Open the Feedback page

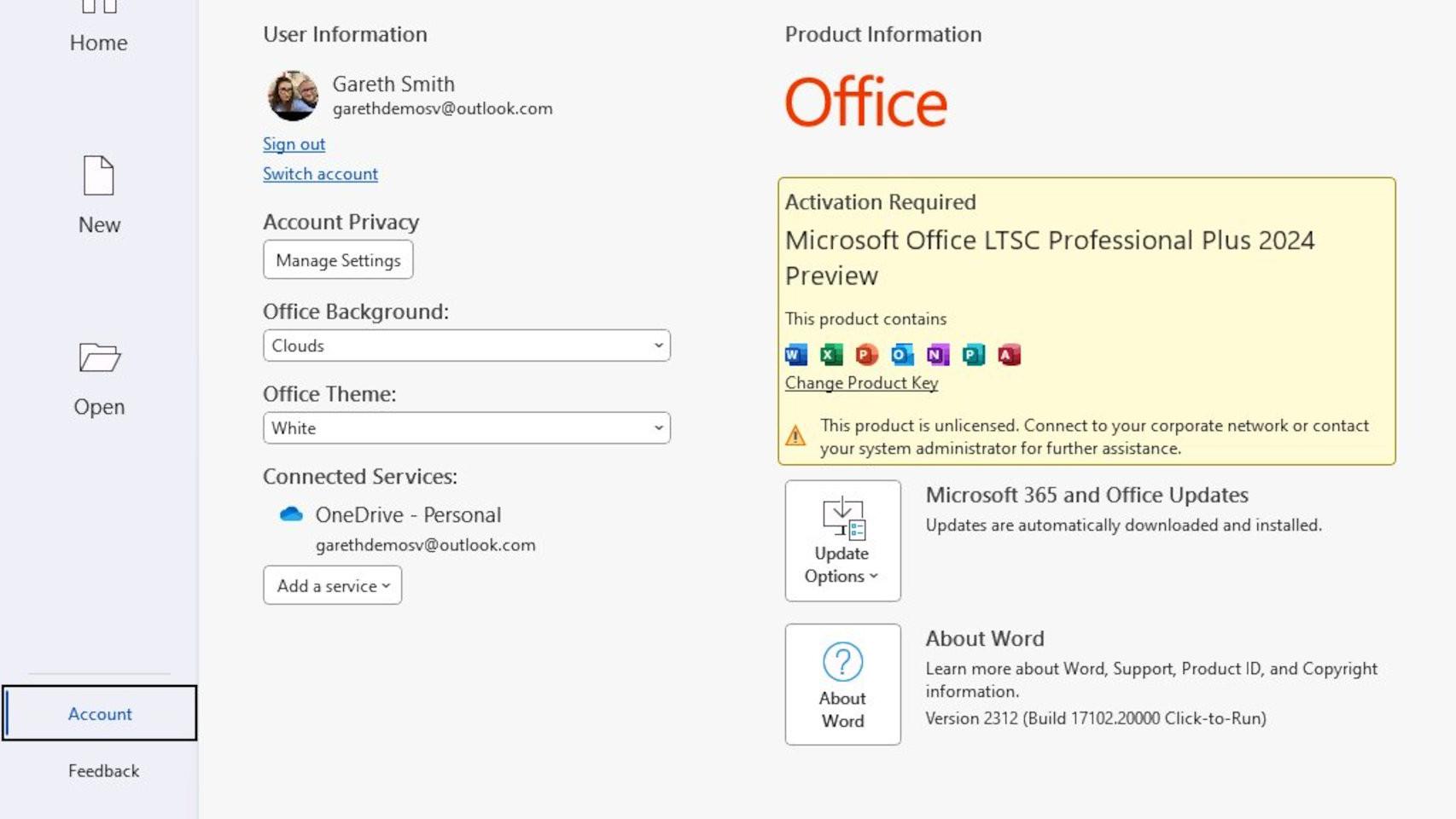click(103, 771)
